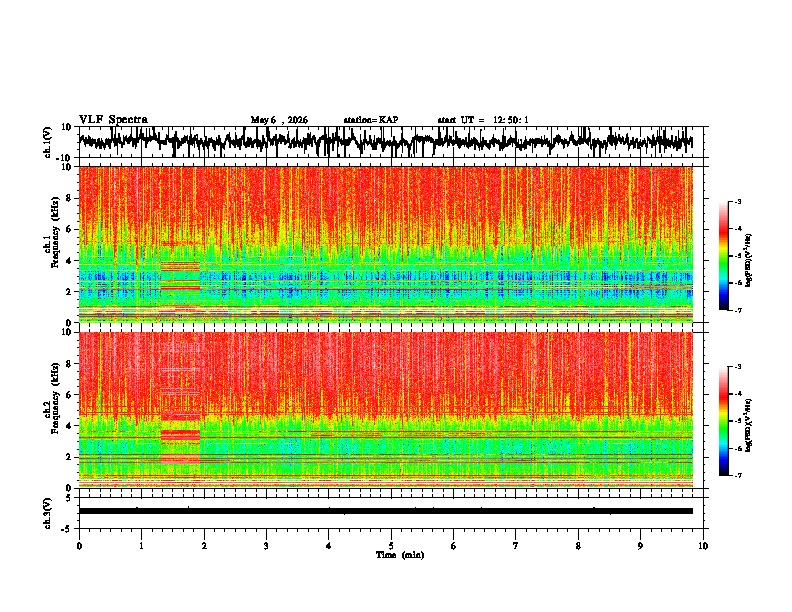
Task: Click the -7 value on ch.2 color scale
Action: [738, 475]
